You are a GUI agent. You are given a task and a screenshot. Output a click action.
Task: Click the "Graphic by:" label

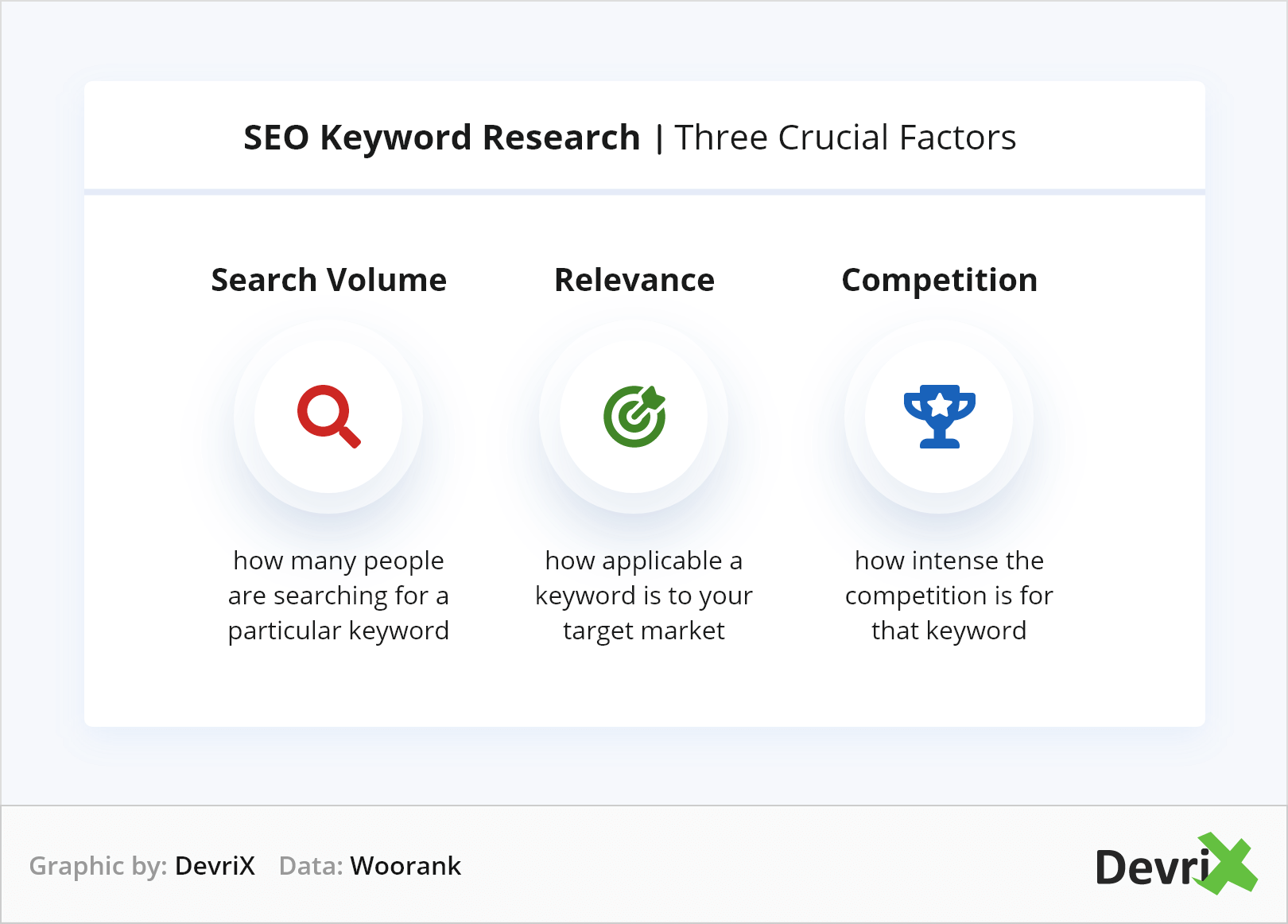[x=98, y=866]
